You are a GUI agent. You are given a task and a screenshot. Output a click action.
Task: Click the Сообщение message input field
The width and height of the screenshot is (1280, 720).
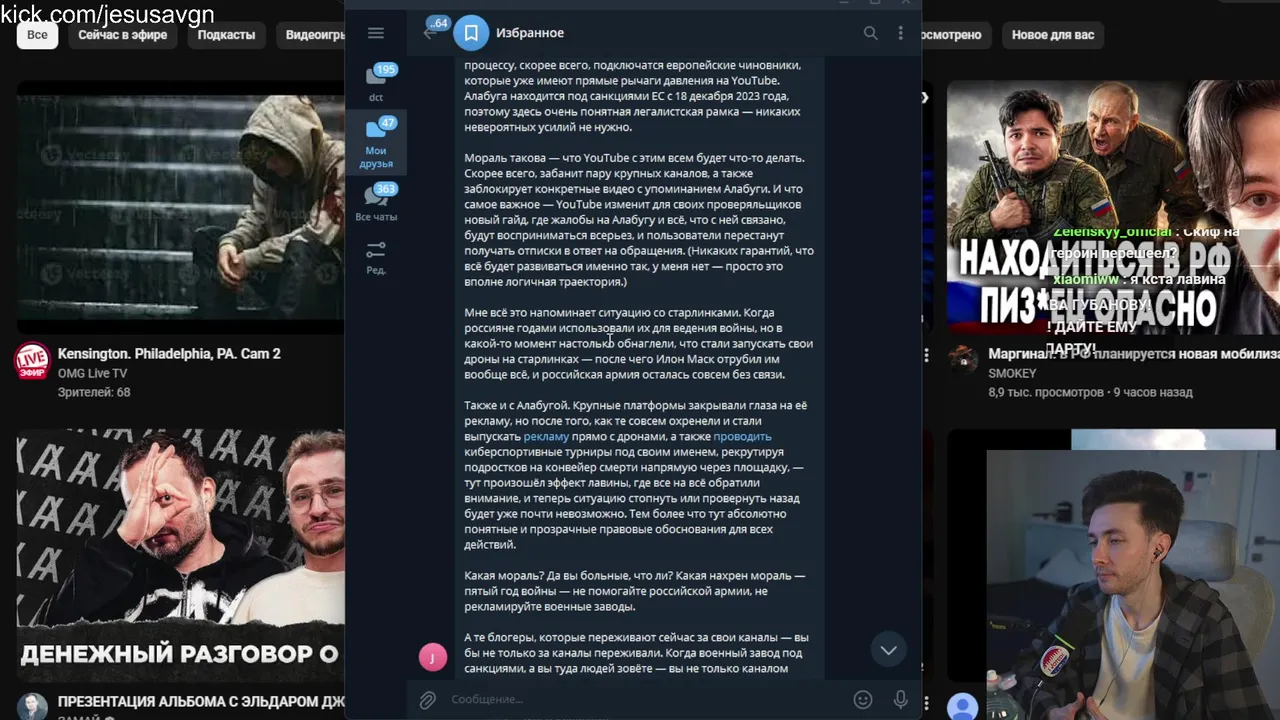[645, 700]
